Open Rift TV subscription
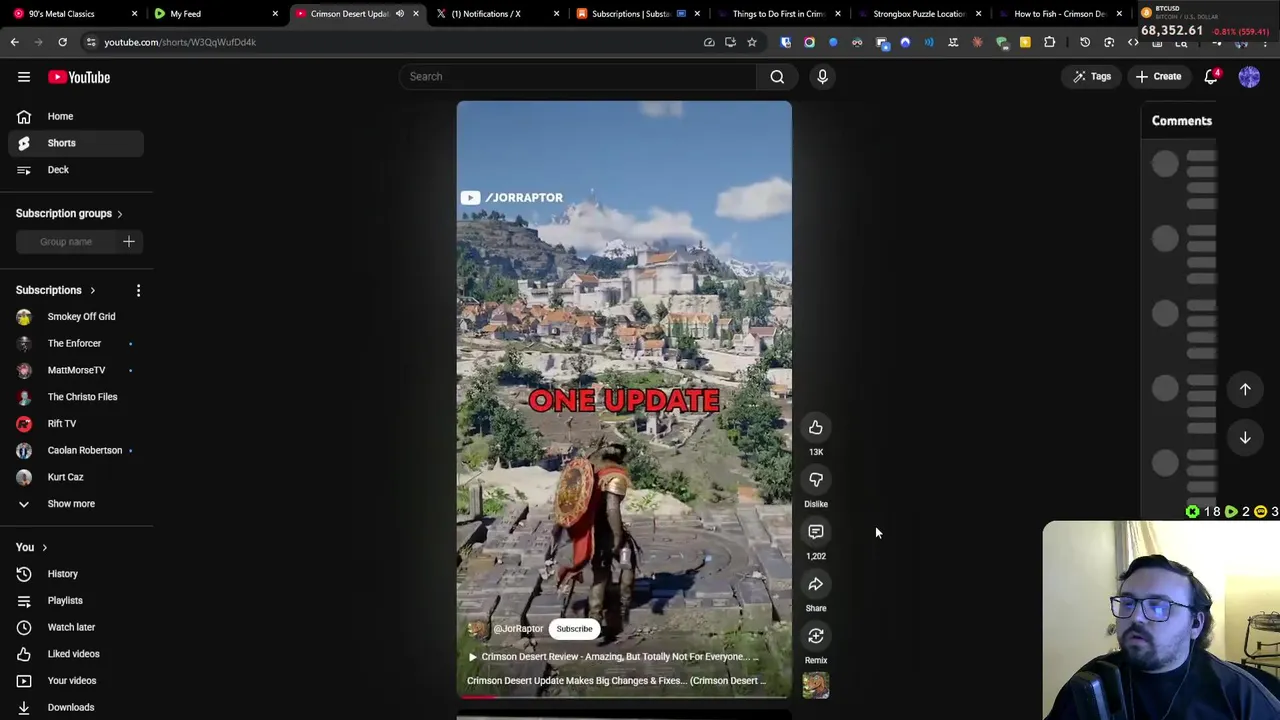Image resolution: width=1280 pixels, height=720 pixels. click(x=76, y=424)
